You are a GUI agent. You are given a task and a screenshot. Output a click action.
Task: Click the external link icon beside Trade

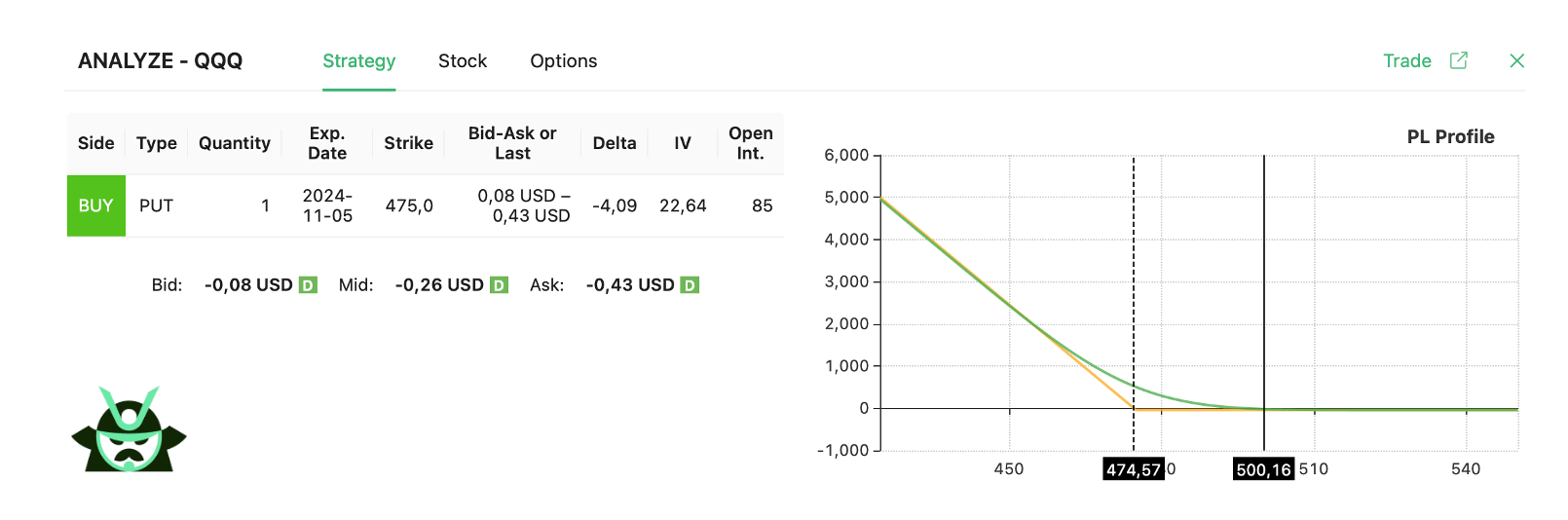tap(1458, 60)
